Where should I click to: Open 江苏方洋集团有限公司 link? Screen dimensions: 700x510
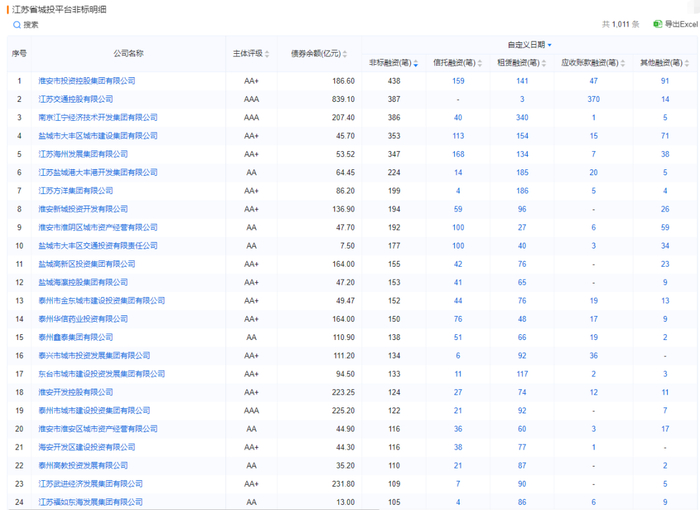tap(75, 191)
